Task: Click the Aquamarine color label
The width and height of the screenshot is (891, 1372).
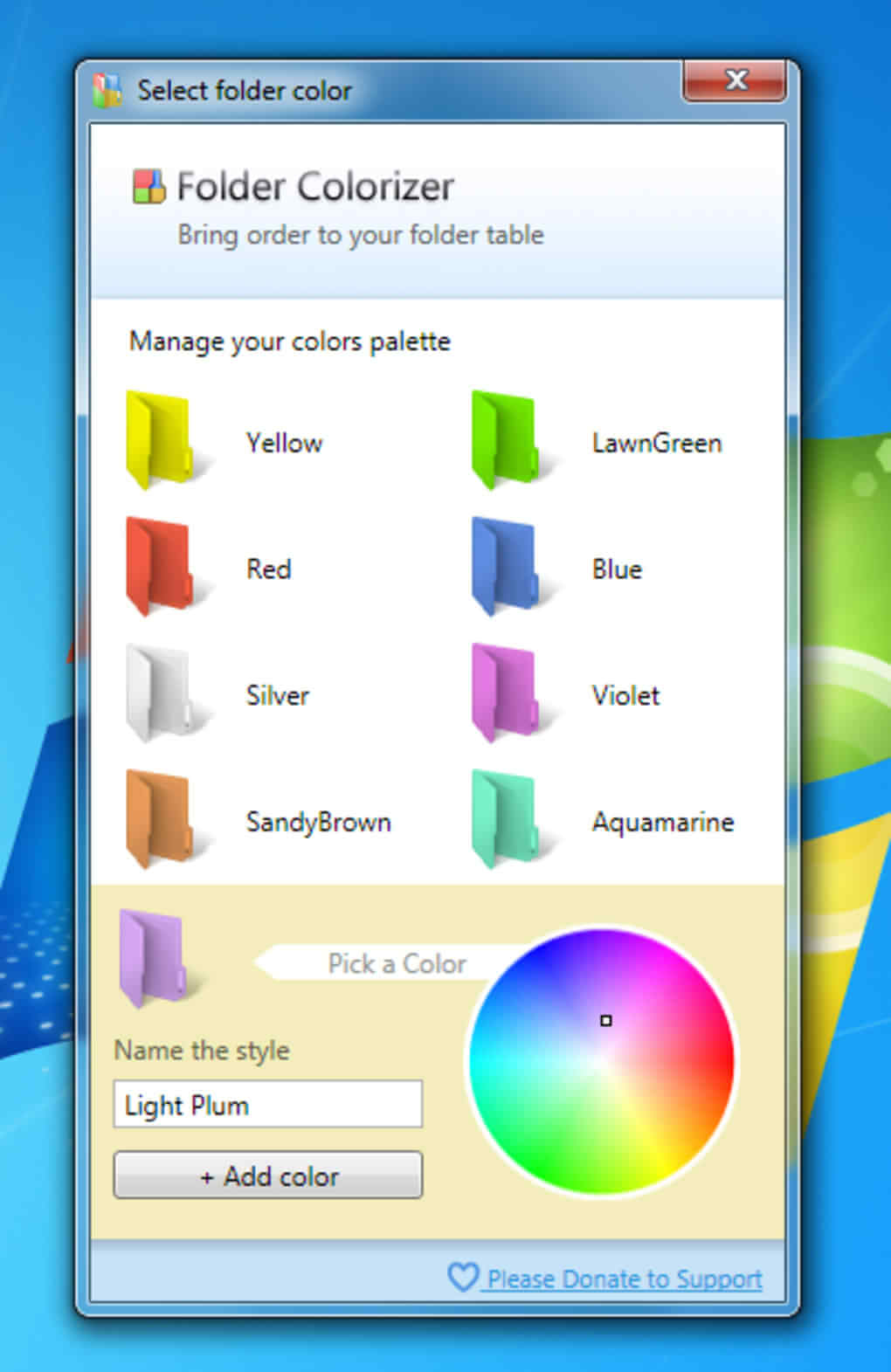Action: coord(662,822)
